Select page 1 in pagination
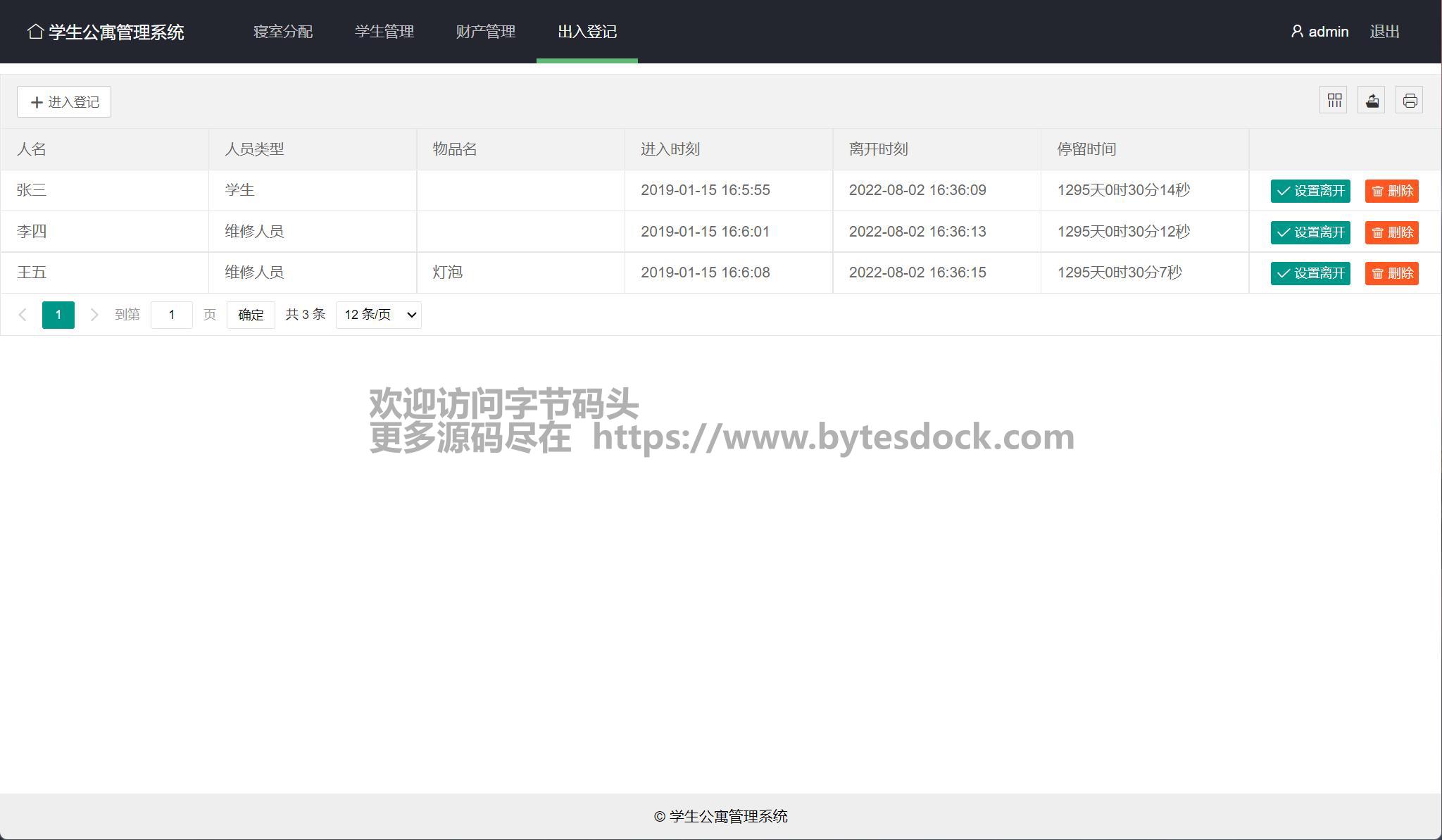The width and height of the screenshot is (1442, 840). tap(58, 315)
